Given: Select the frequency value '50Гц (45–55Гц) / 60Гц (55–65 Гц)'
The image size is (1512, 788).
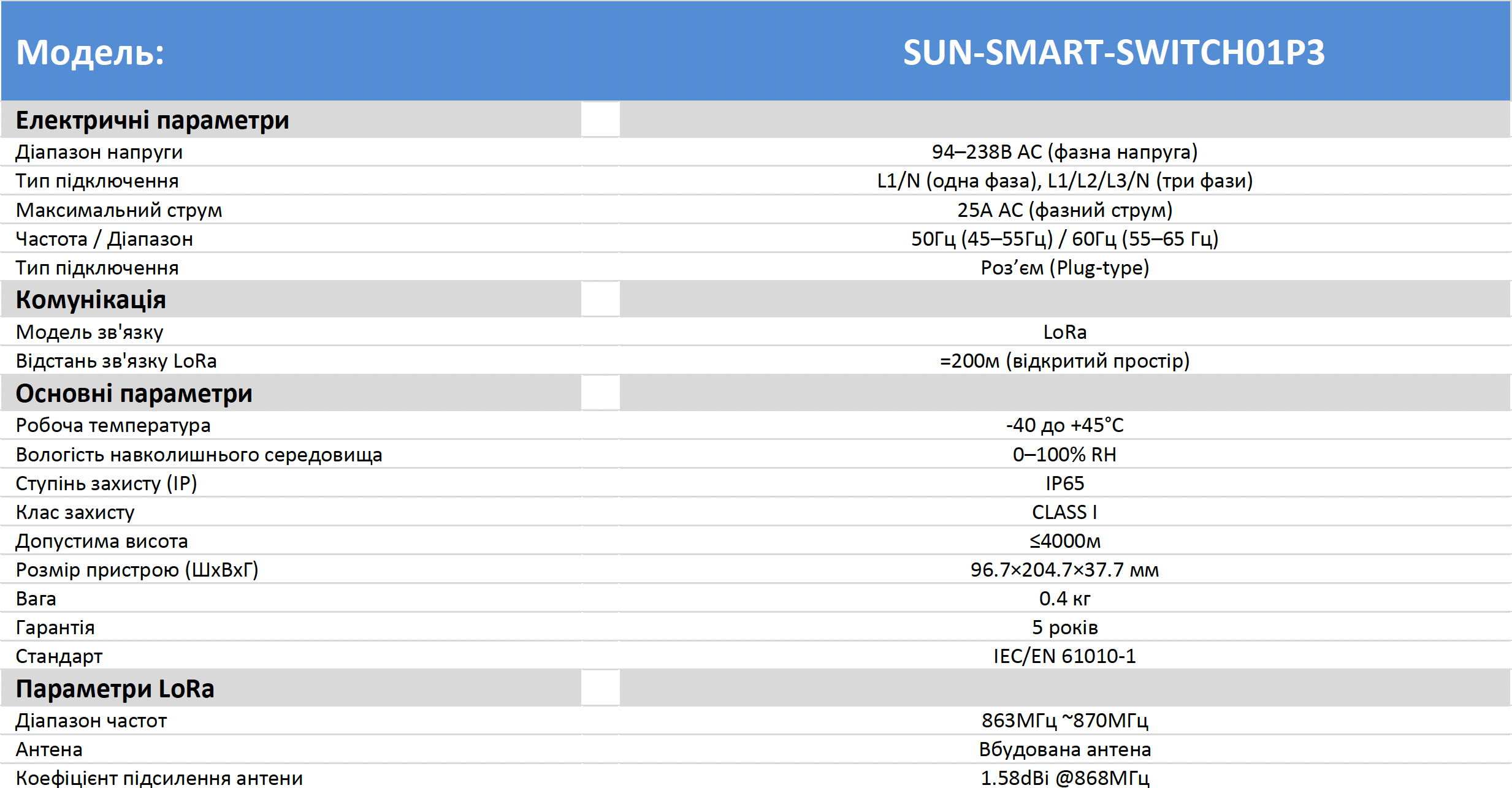Looking at the screenshot, I should click(x=1064, y=239).
